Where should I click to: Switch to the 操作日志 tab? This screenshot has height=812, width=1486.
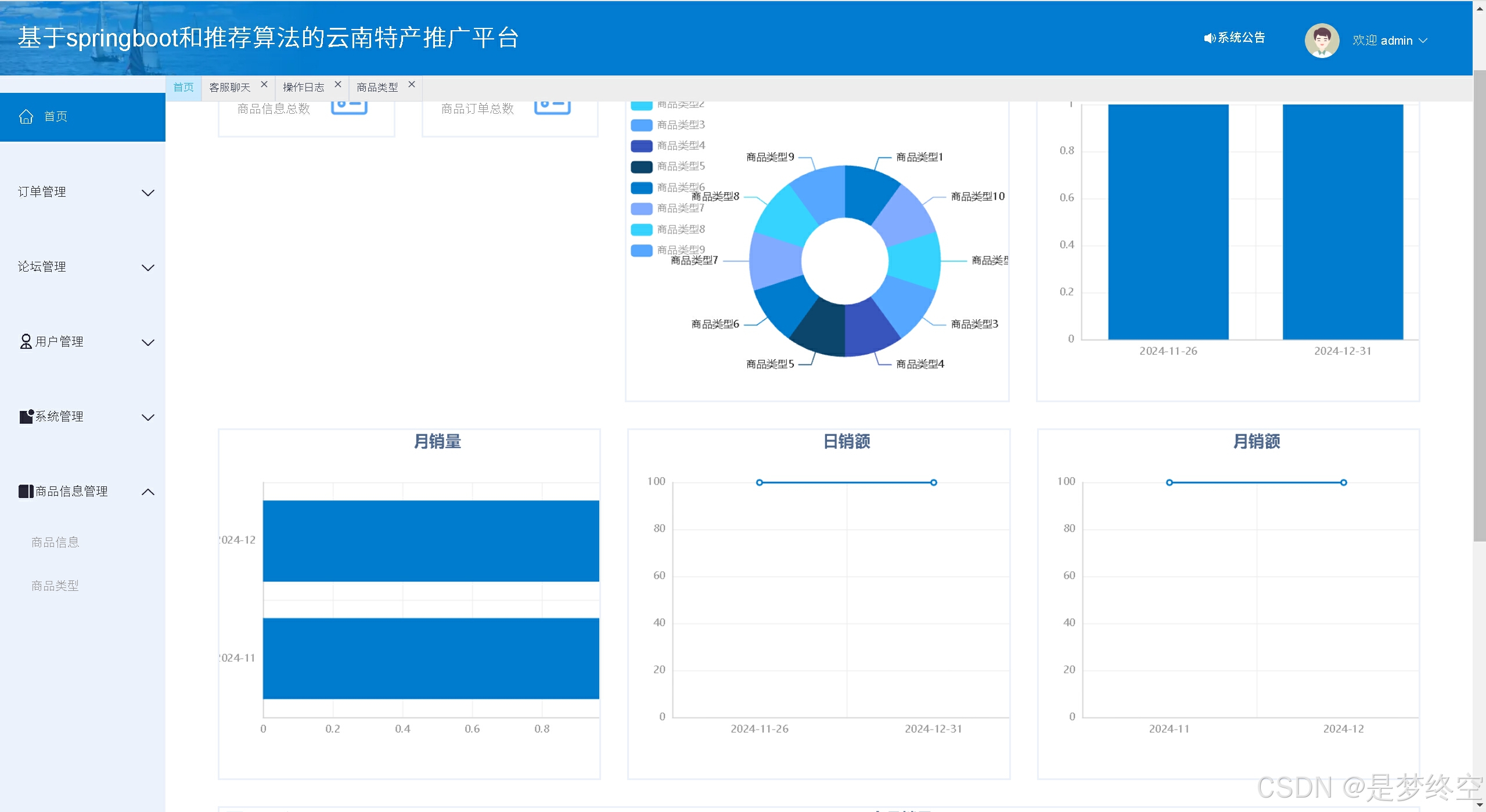(x=303, y=88)
